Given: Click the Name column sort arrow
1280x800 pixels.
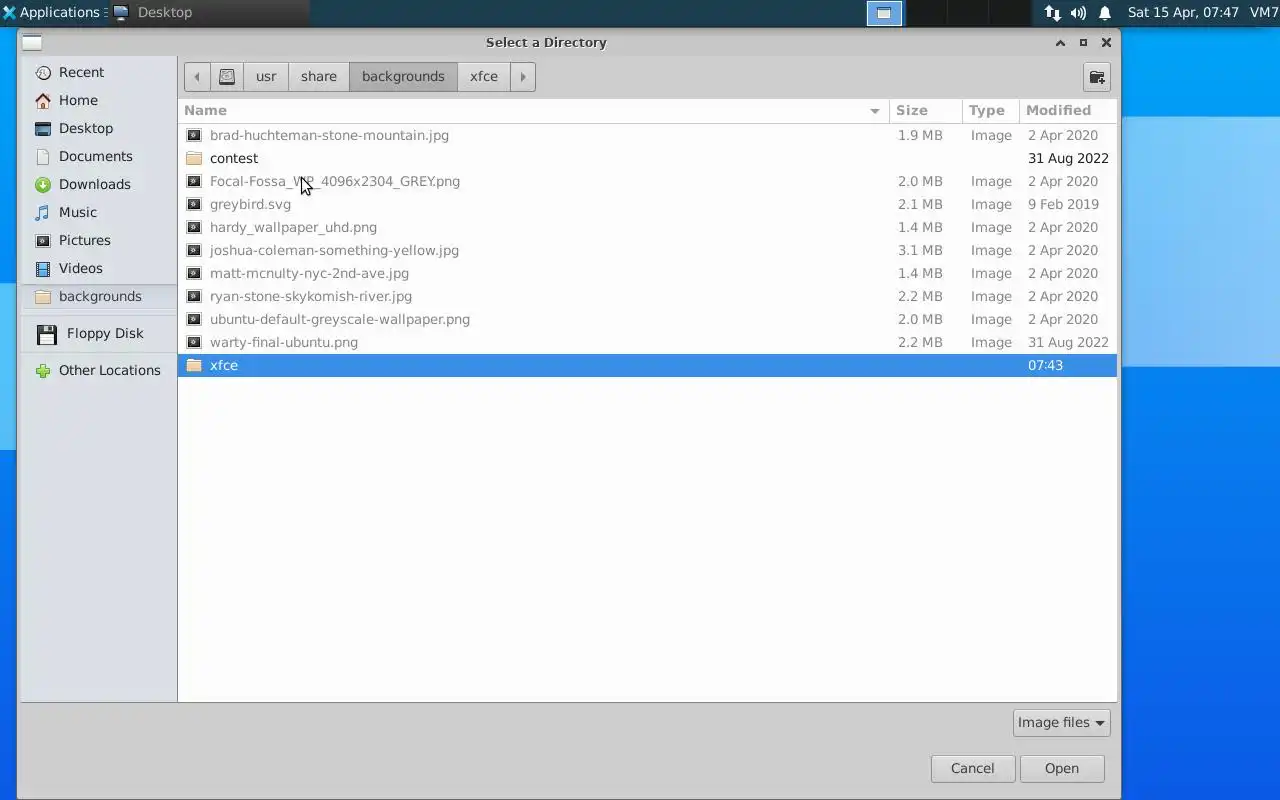Looking at the screenshot, I should (x=875, y=111).
